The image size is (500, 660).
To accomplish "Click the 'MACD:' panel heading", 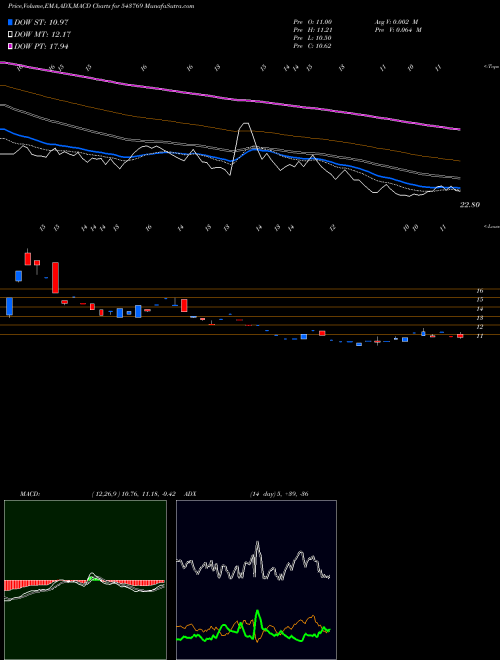I will coord(29,494).
